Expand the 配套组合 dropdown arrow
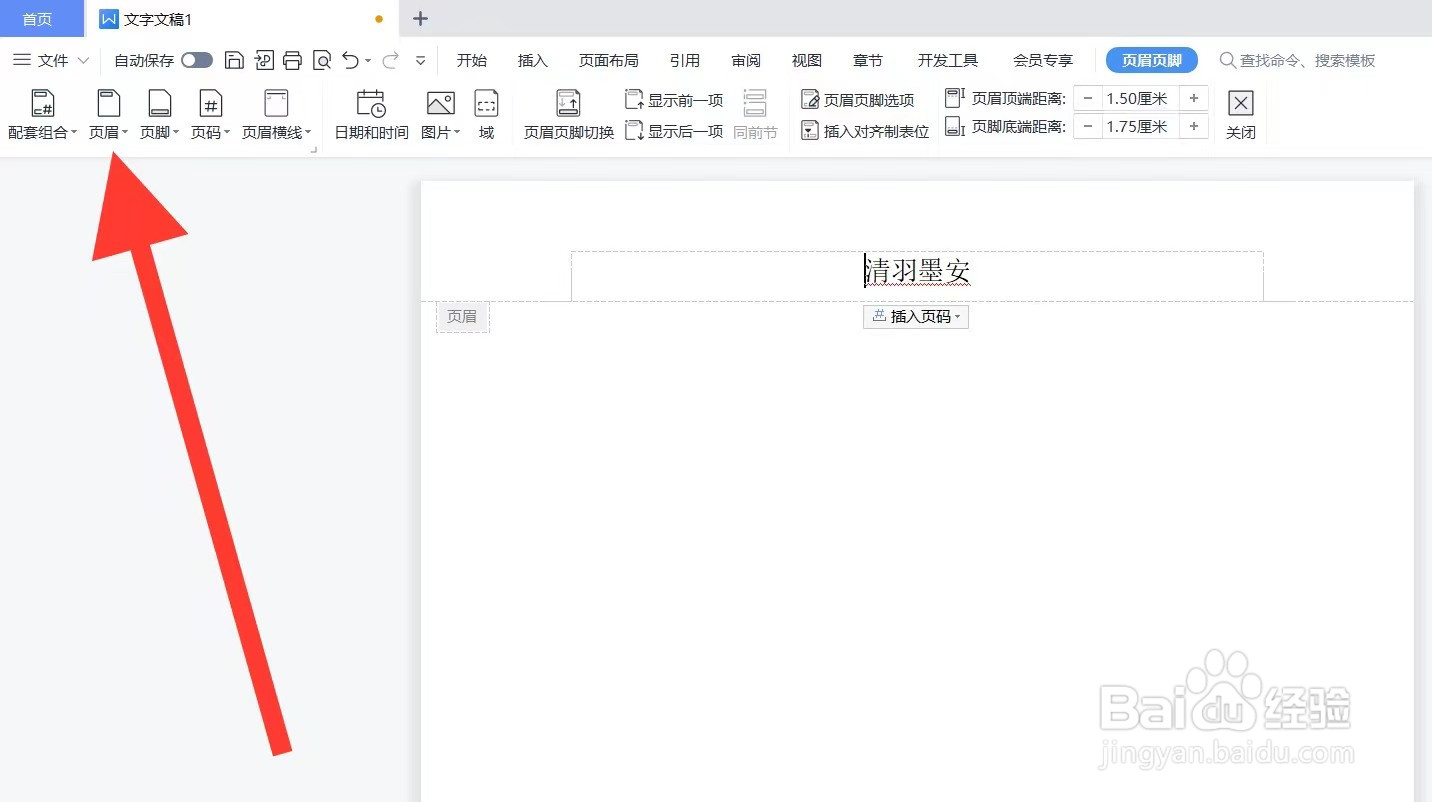This screenshot has width=1432, height=802. click(74, 133)
